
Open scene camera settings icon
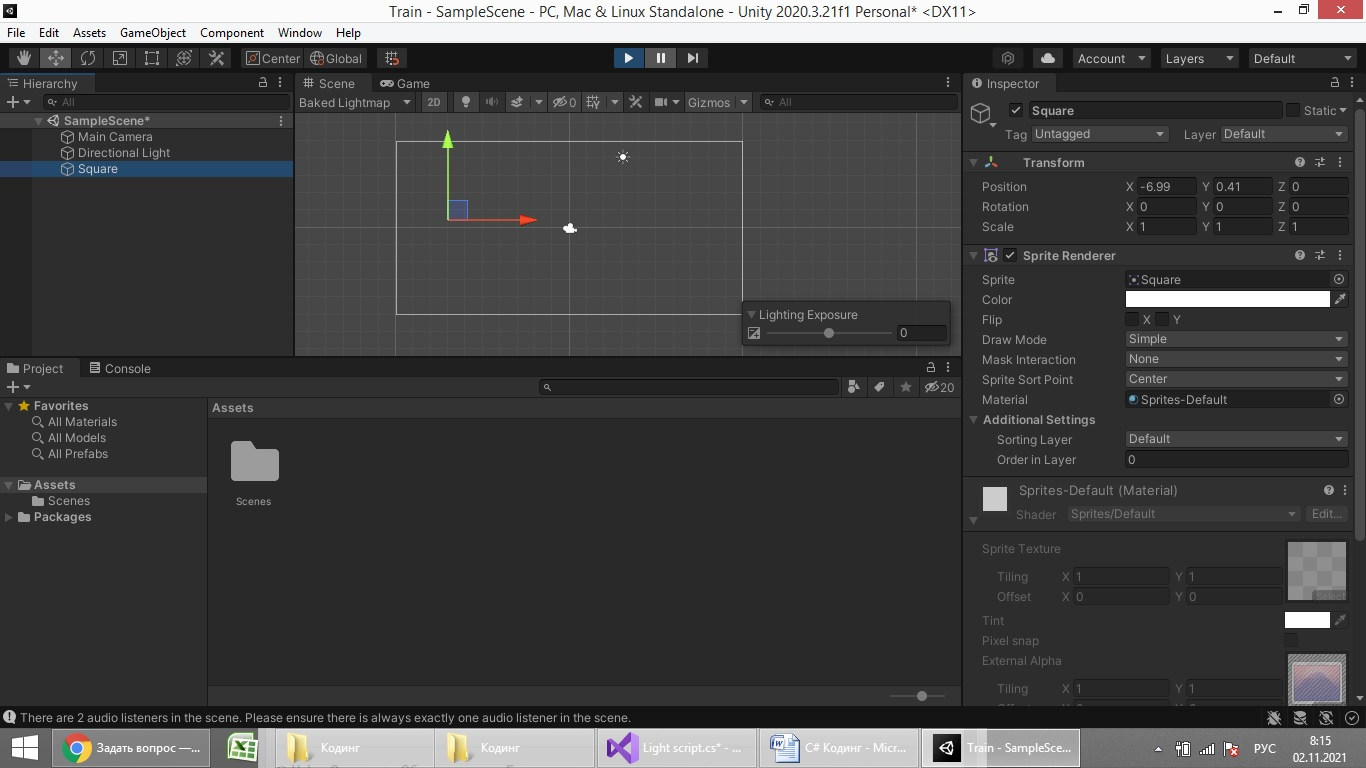pos(661,102)
